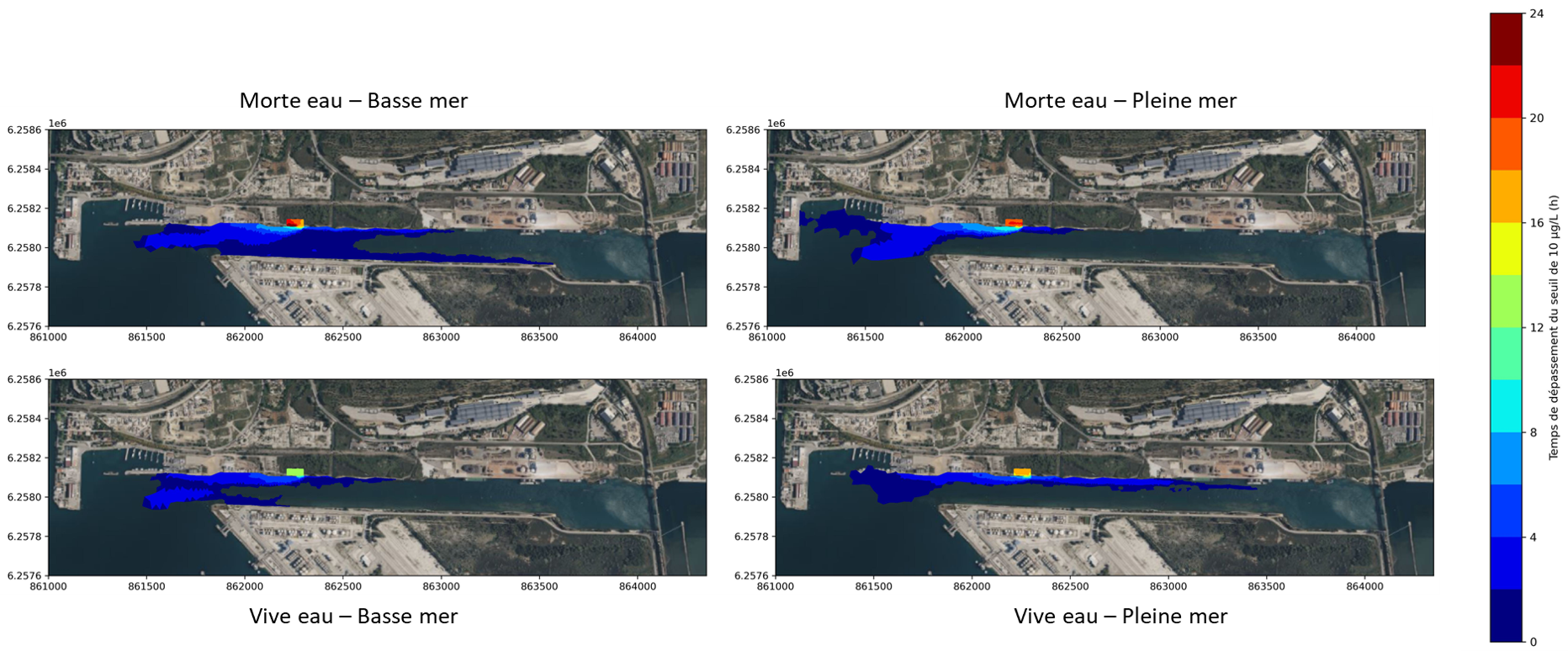Click the red-orange source square in top-left map
This screenshot has width=1568, height=651.
(x=294, y=223)
